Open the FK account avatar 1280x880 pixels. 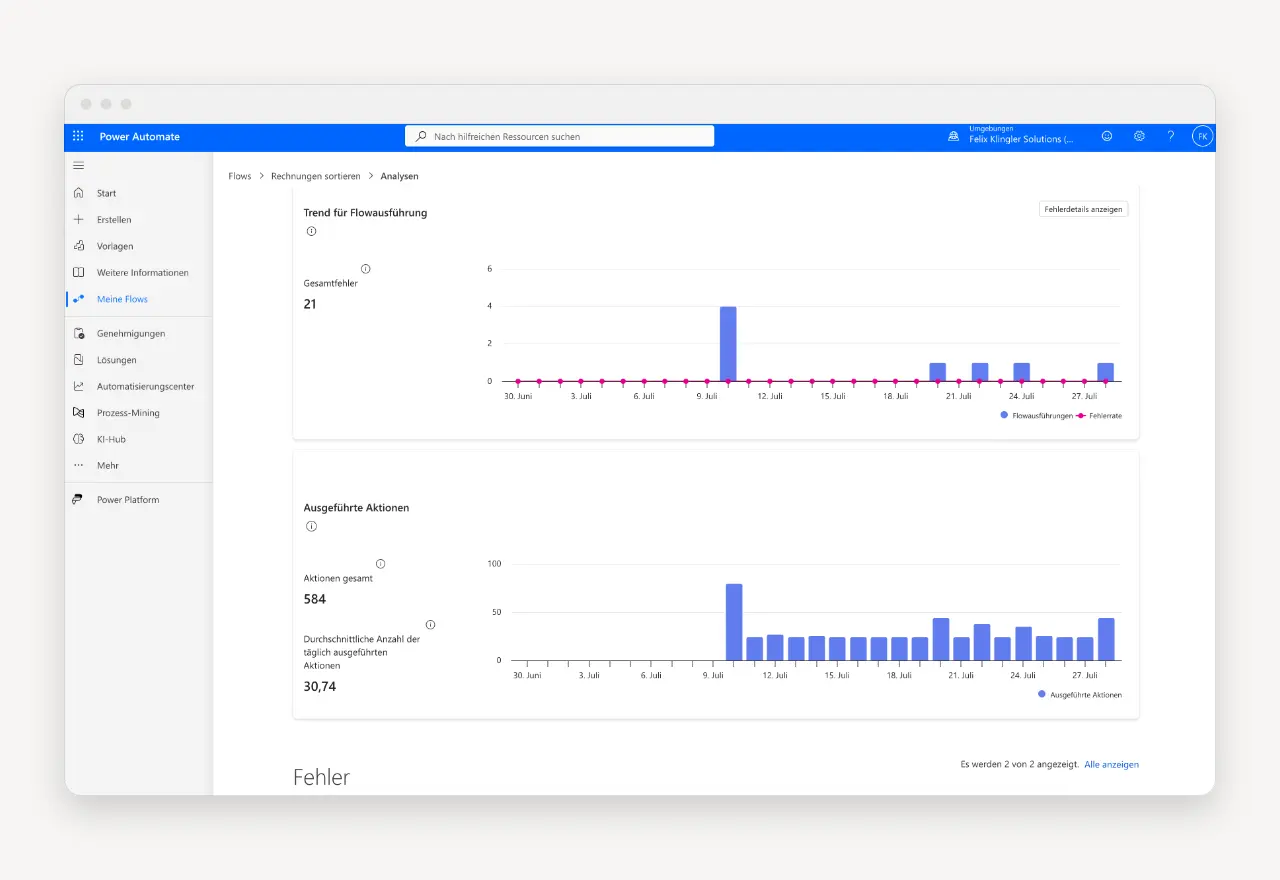coord(1202,137)
